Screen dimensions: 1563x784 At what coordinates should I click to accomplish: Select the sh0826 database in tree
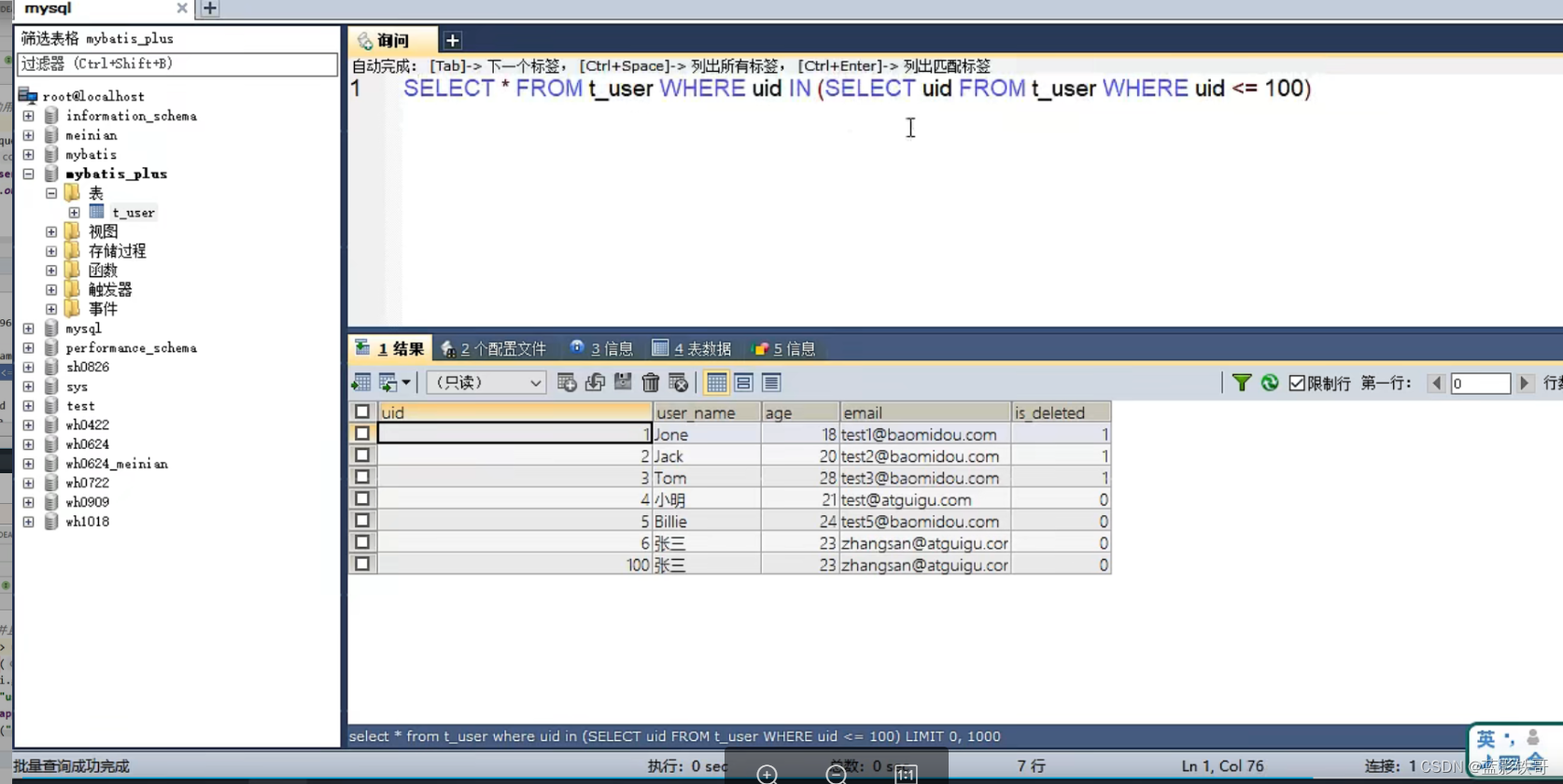tap(88, 367)
